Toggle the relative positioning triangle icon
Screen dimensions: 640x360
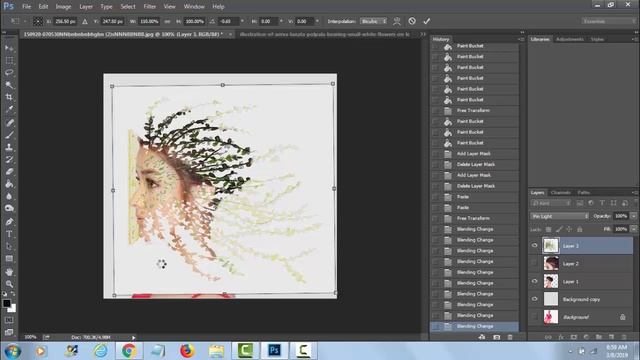click(x=84, y=21)
